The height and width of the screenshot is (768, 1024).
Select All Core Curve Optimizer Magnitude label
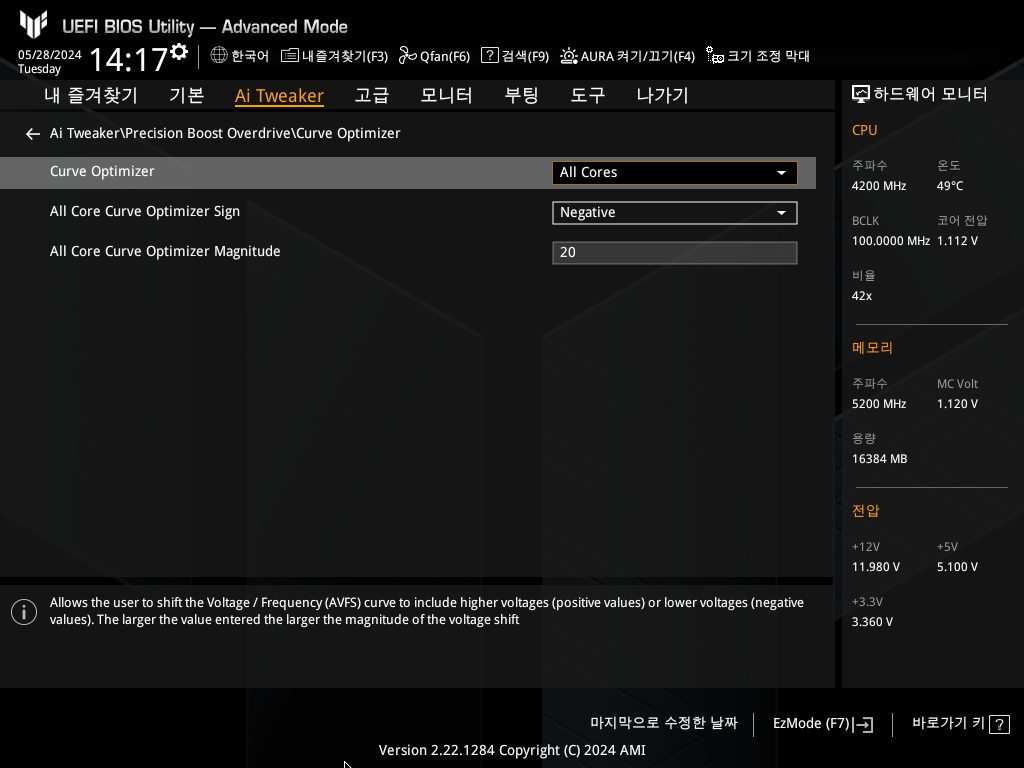[165, 251]
